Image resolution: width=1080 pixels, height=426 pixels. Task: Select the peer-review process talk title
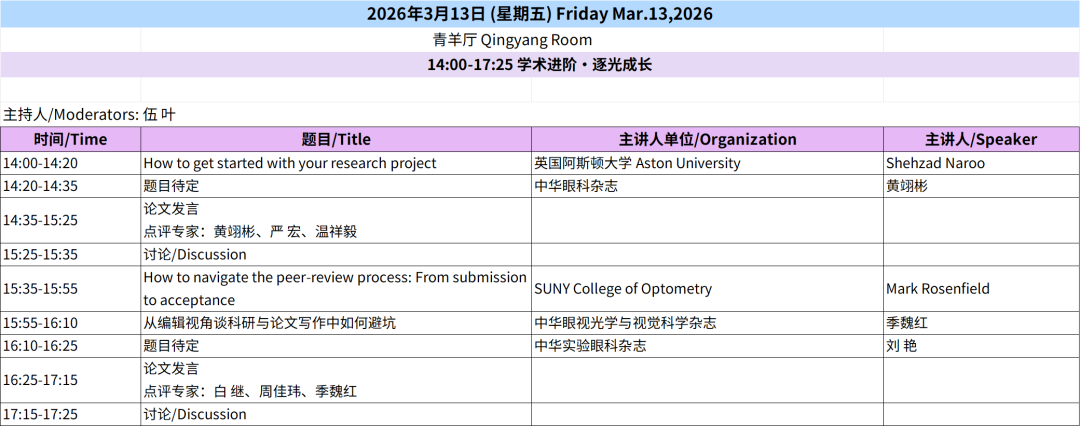(x=335, y=288)
